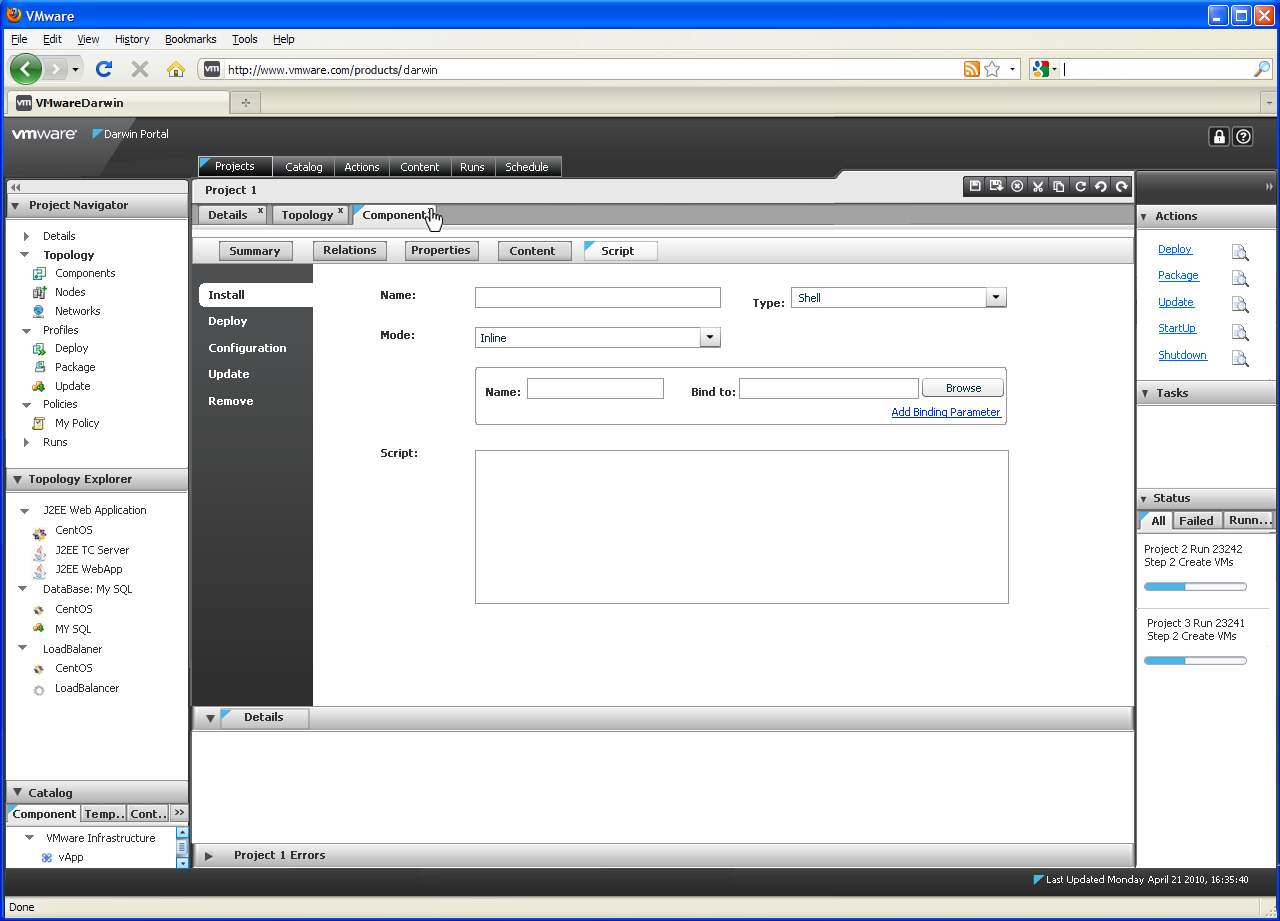1280x921 pixels.
Task: Click the Add Binding Parameter link
Action: 945,412
